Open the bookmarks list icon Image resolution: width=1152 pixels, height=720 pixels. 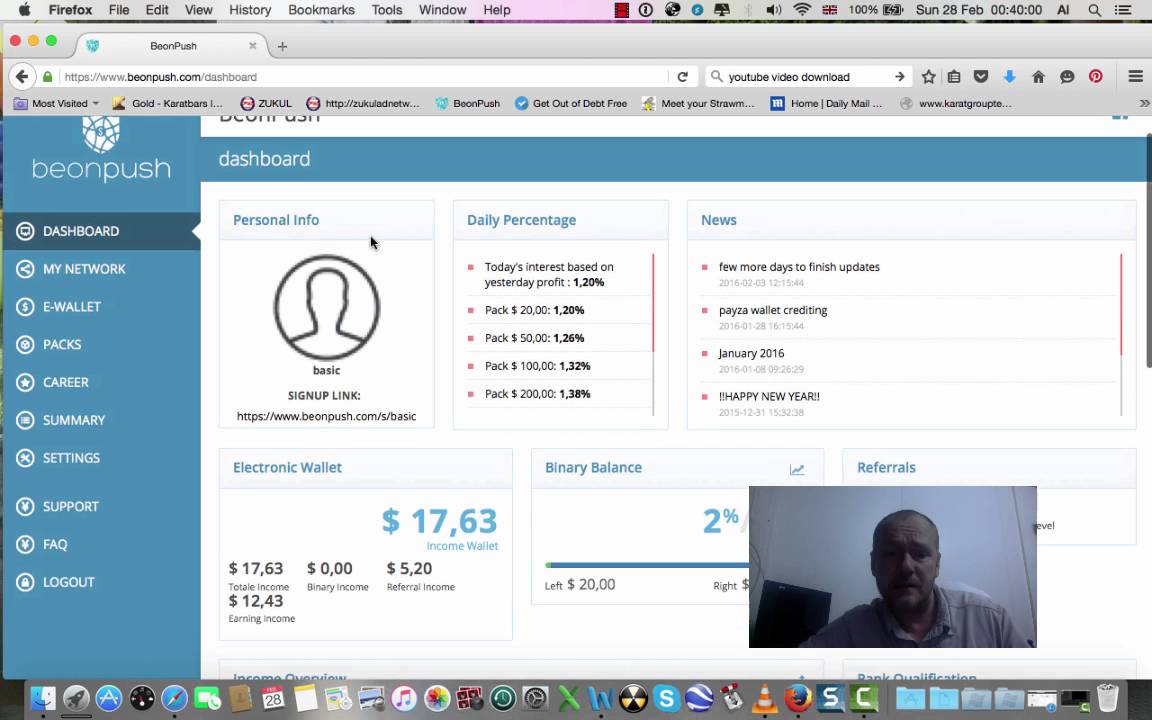click(954, 76)
